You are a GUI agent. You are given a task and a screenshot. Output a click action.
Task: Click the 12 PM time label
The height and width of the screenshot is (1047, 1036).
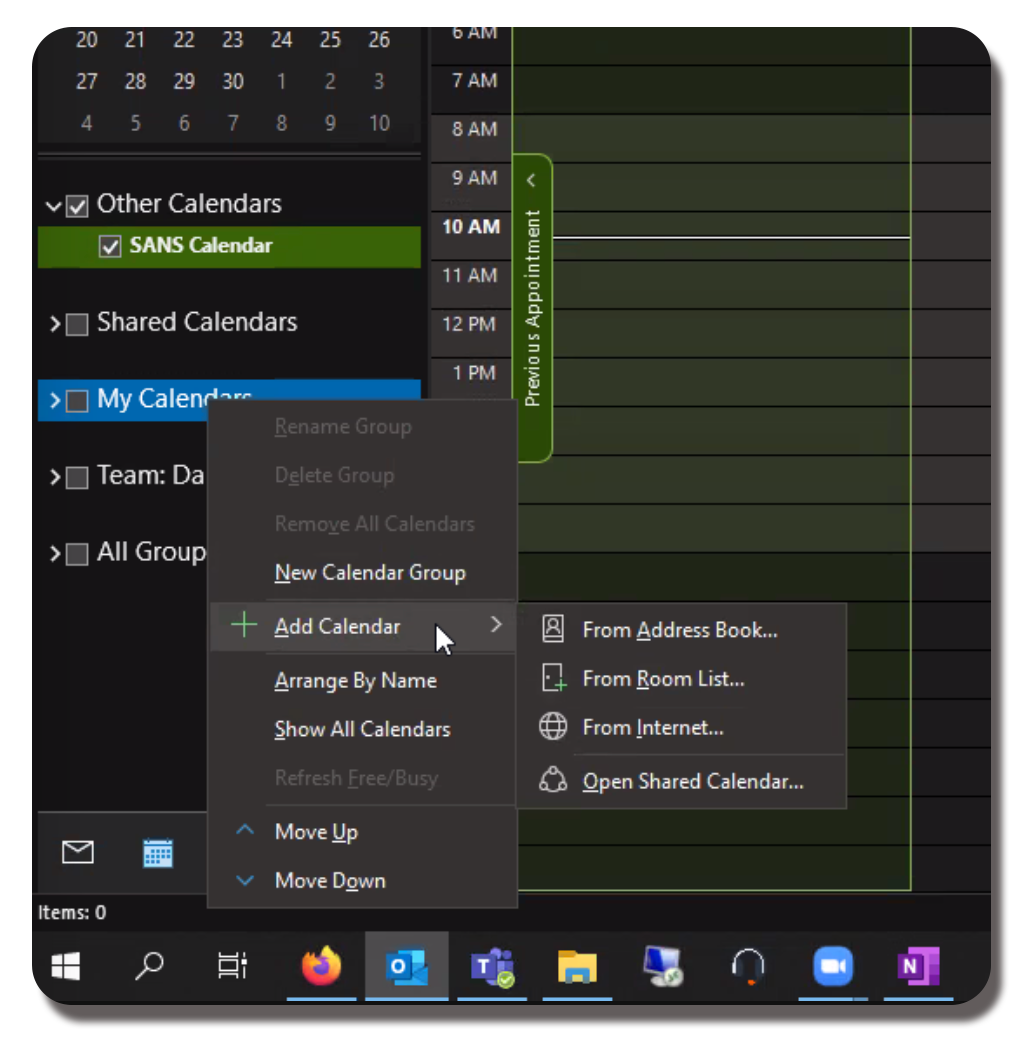469,324
